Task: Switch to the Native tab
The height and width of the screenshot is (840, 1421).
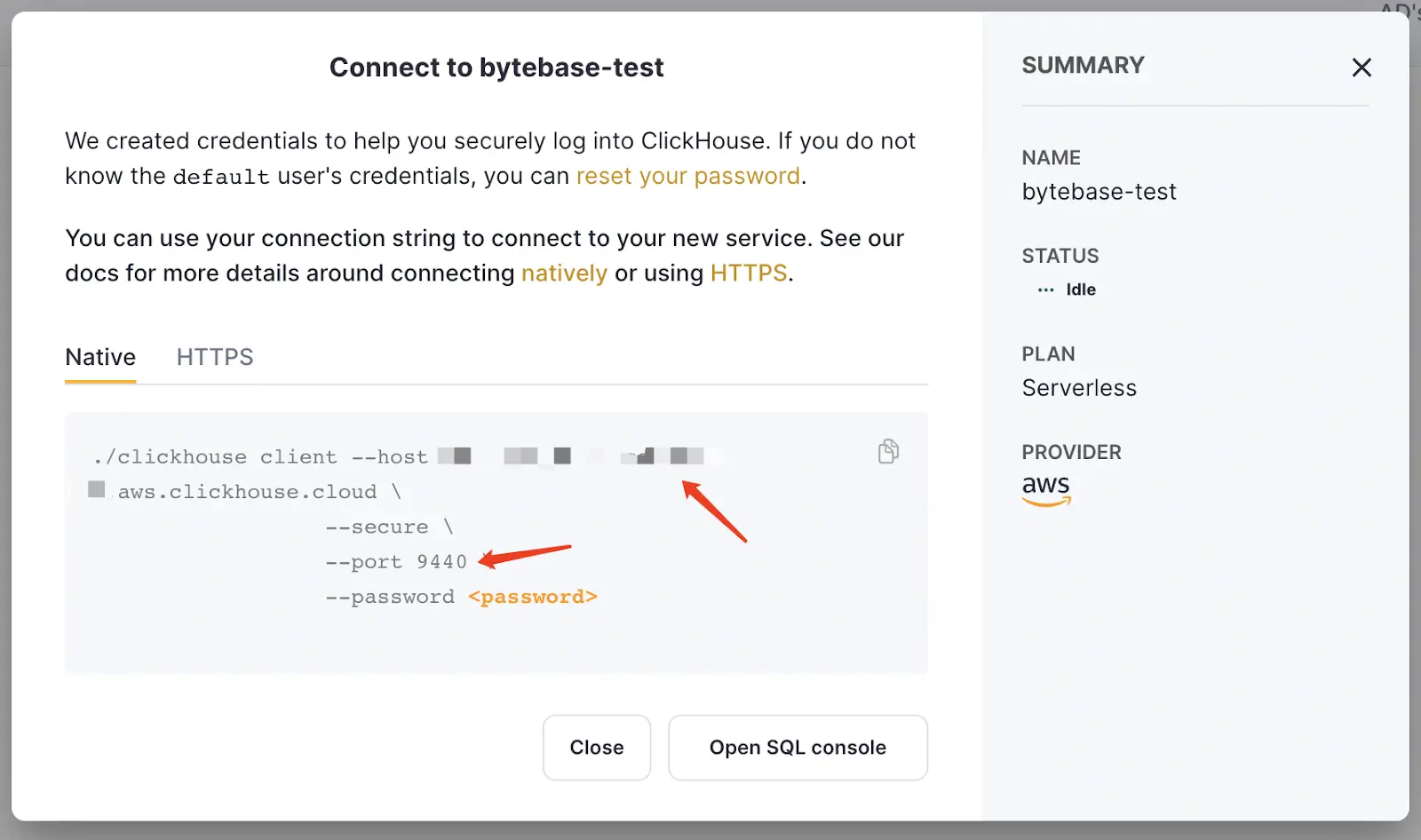Action: click(100, 357)
